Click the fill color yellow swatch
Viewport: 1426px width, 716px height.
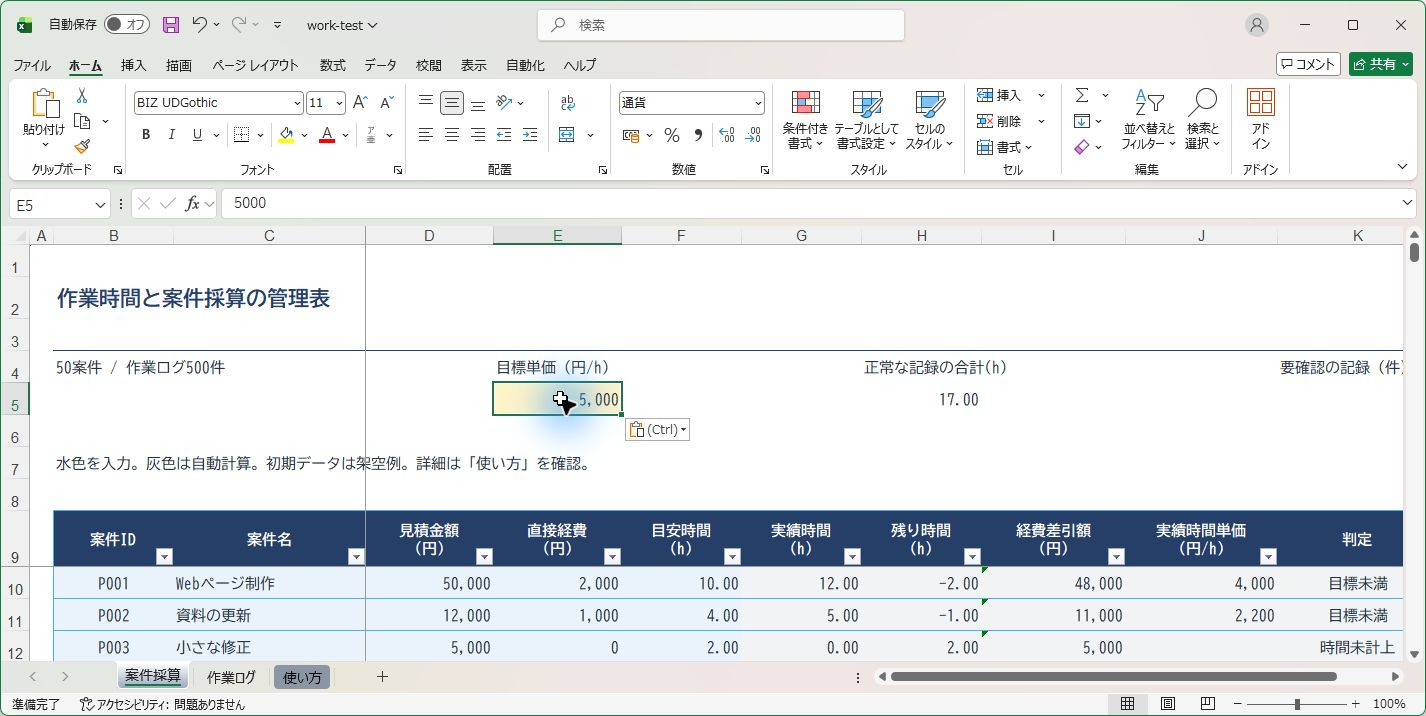(x=286, y=135)
